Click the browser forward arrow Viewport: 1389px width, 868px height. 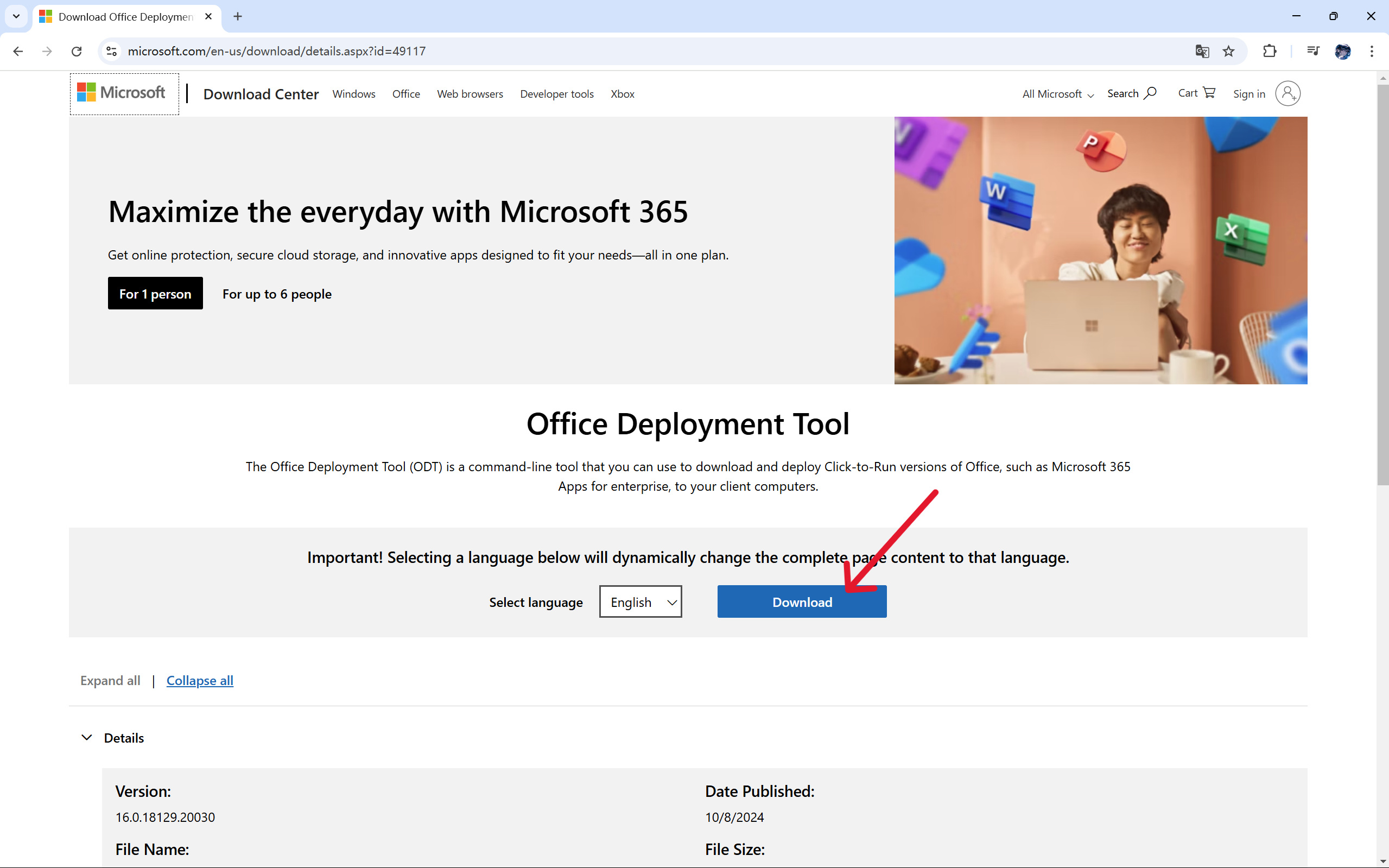(x=47, y=51)
